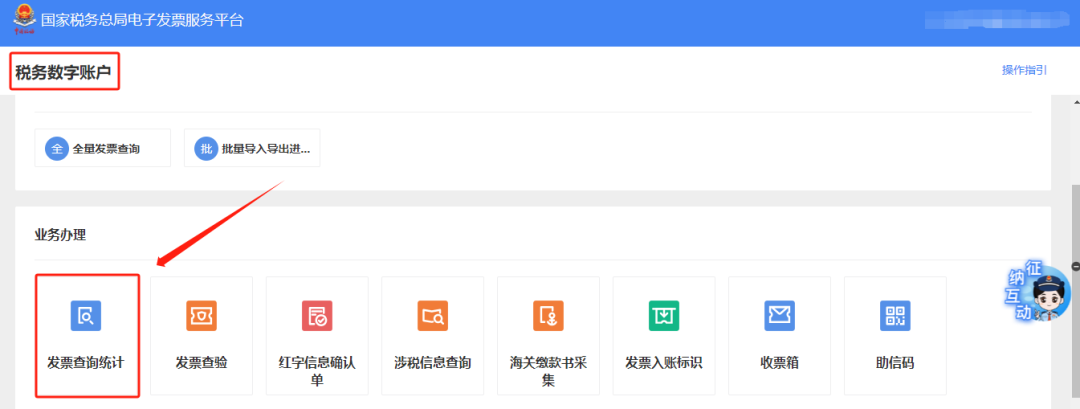Click the 全量发票查询 shortcut button
Viewport: 1080px width, 409px height.
pos(103,149)
